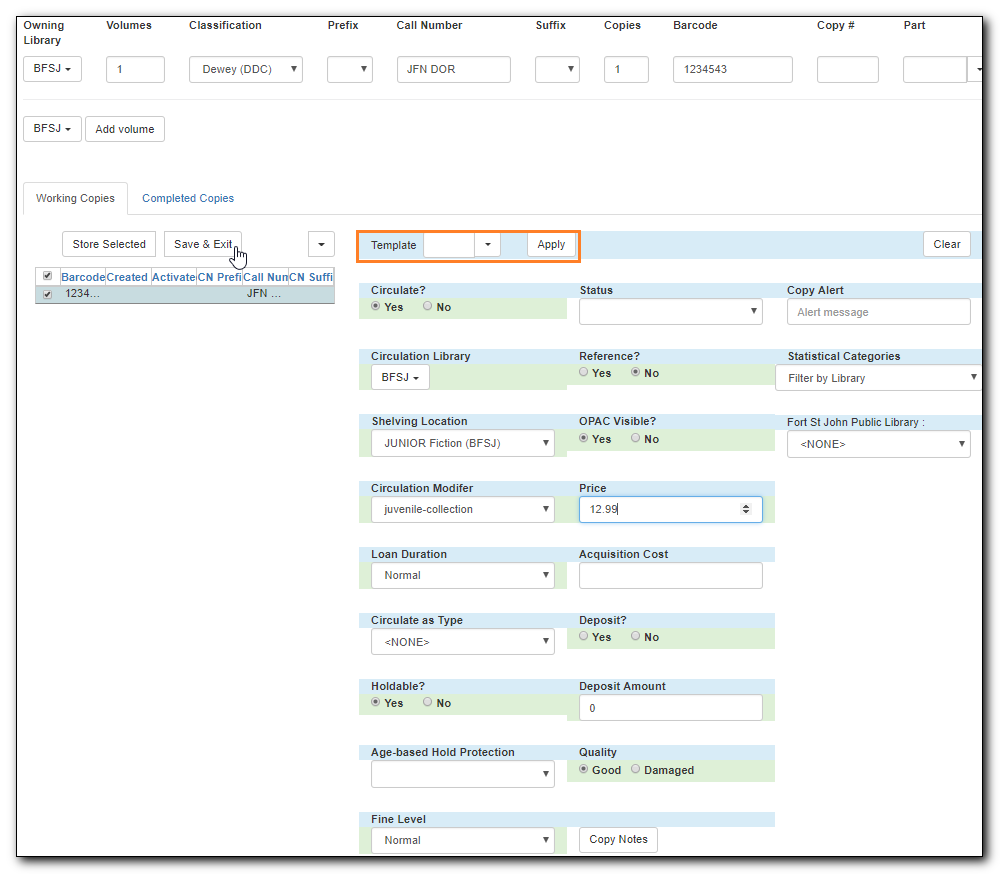
Task: Sort by the Activate column header
Action: click(x=173, y=277)
